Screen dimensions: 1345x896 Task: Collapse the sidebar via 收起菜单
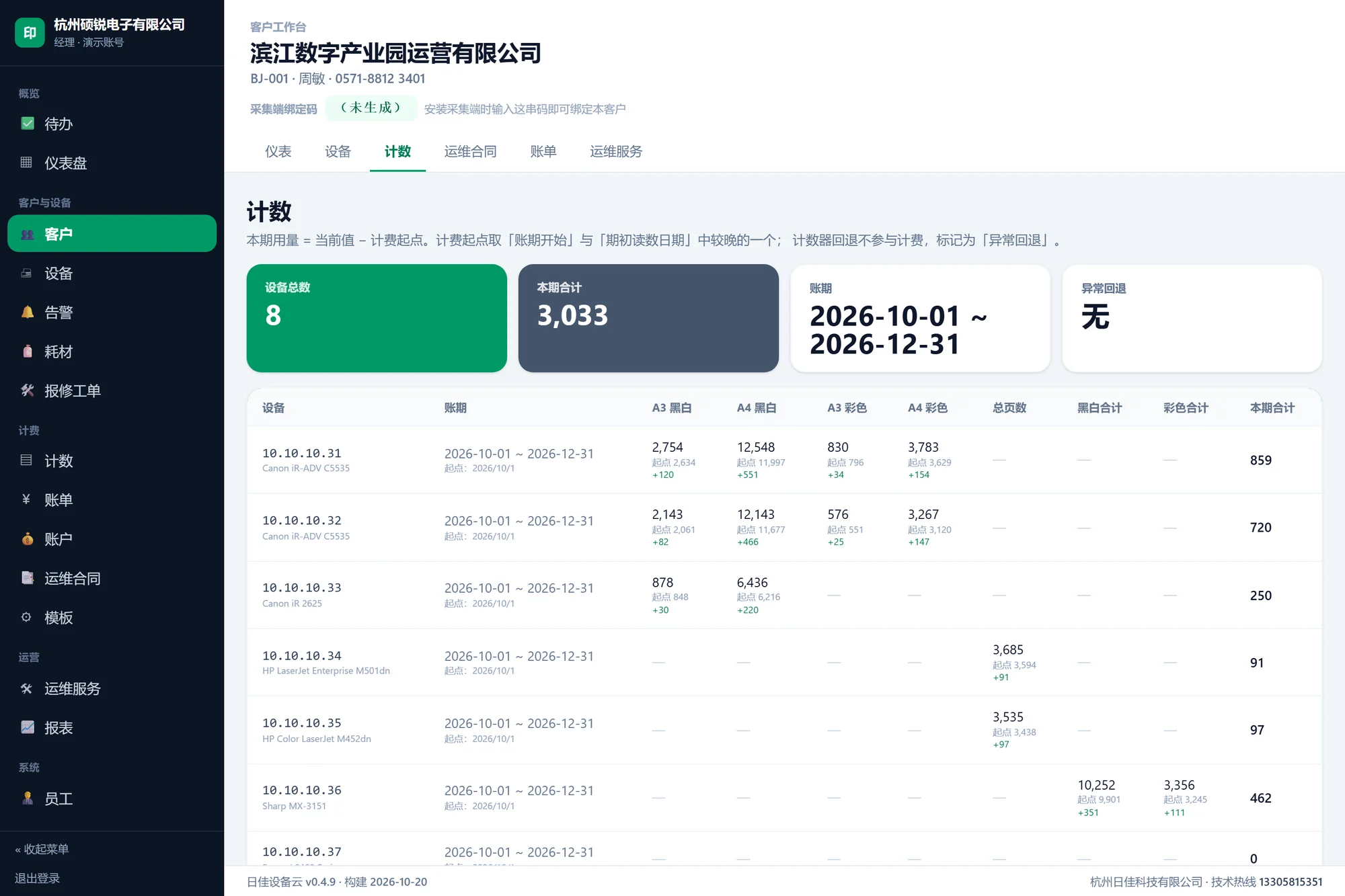(42, 849)
